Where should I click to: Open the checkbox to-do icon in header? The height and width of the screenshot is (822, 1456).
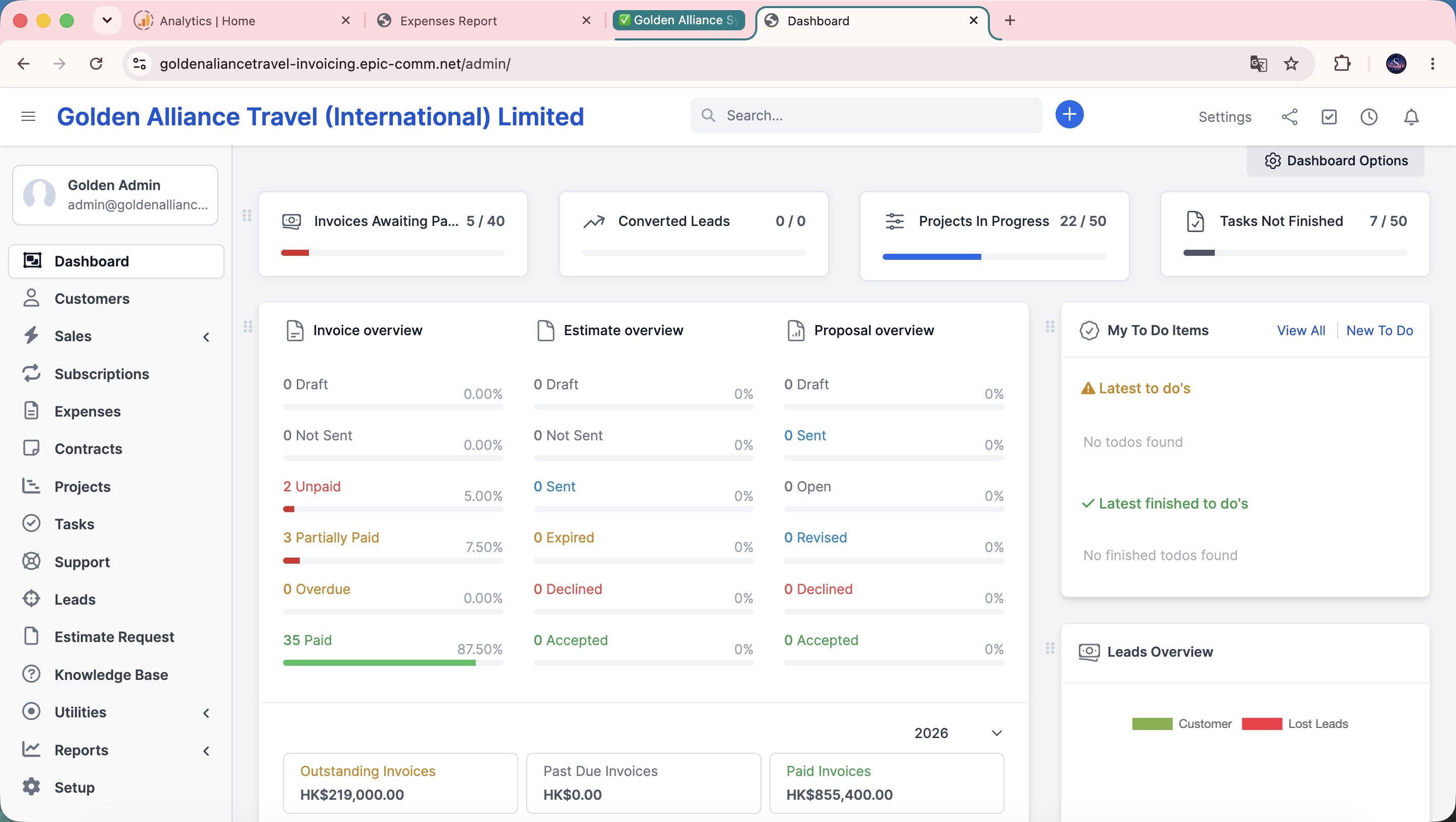[1329, 117]
